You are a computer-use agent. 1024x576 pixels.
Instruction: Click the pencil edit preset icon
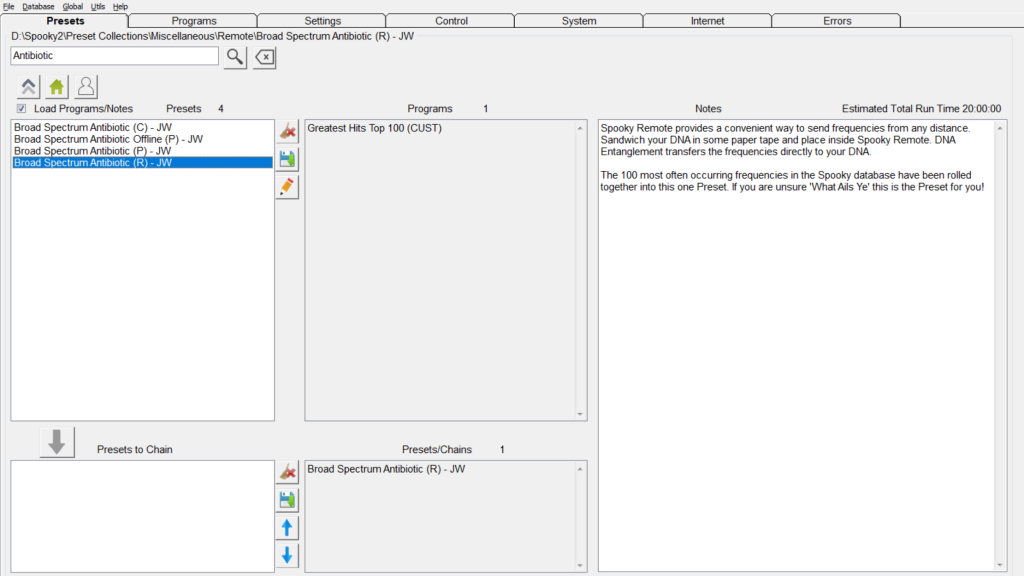coord(288,186)
